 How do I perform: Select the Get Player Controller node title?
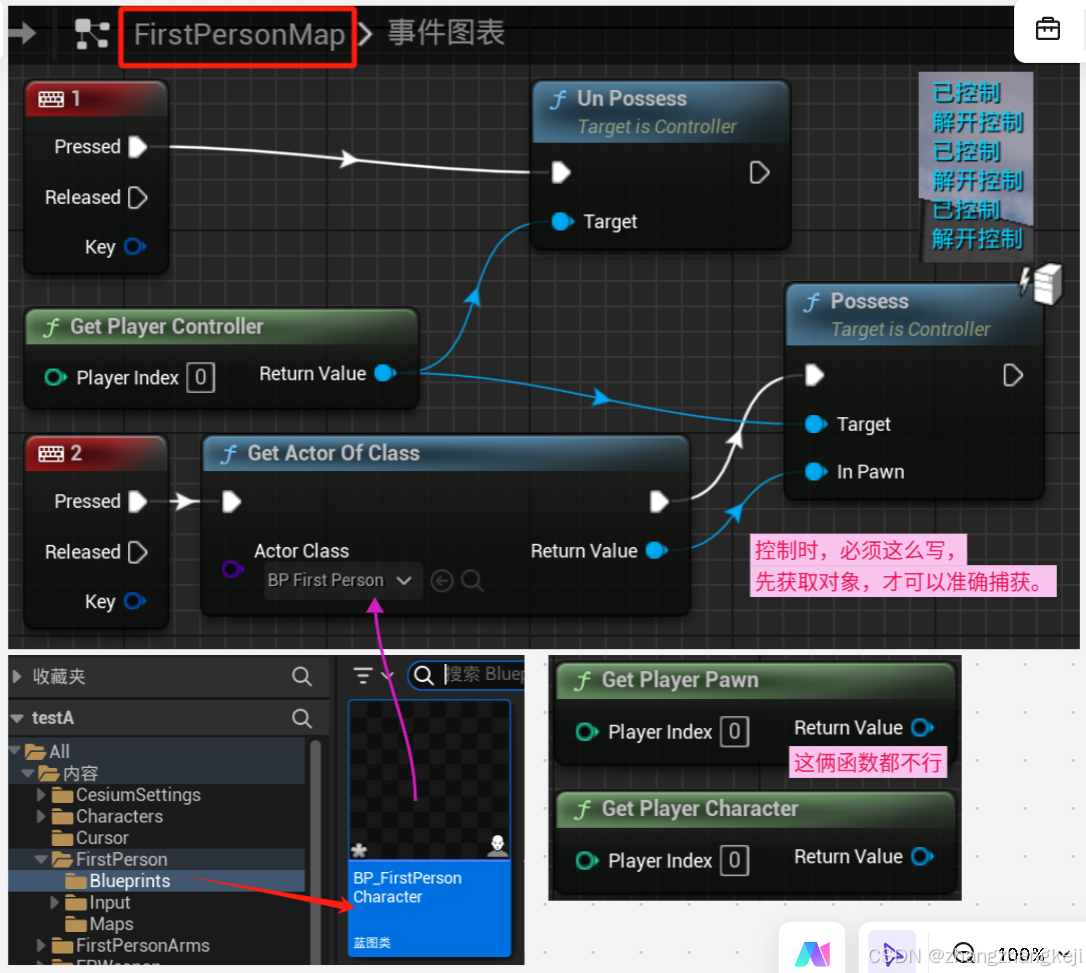[166, 326]
